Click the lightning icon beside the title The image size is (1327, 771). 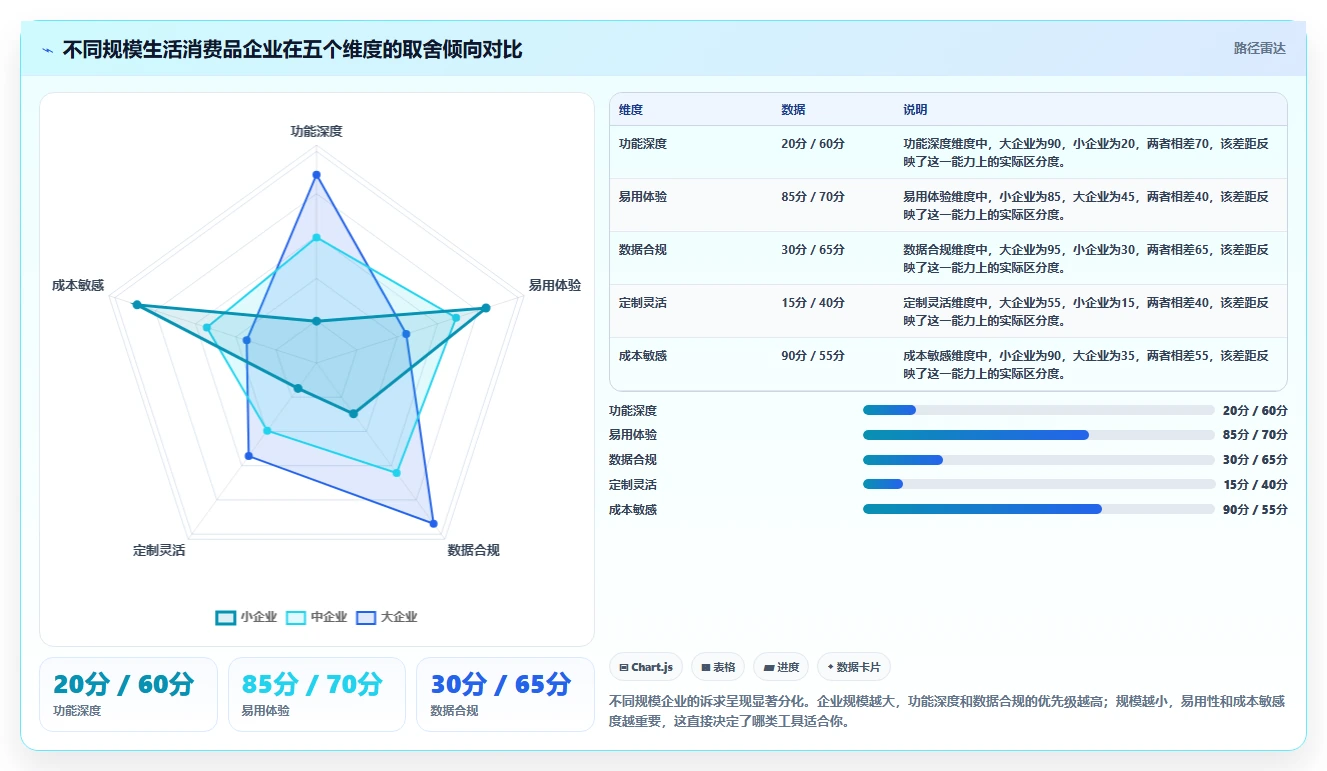click(48, 50)
